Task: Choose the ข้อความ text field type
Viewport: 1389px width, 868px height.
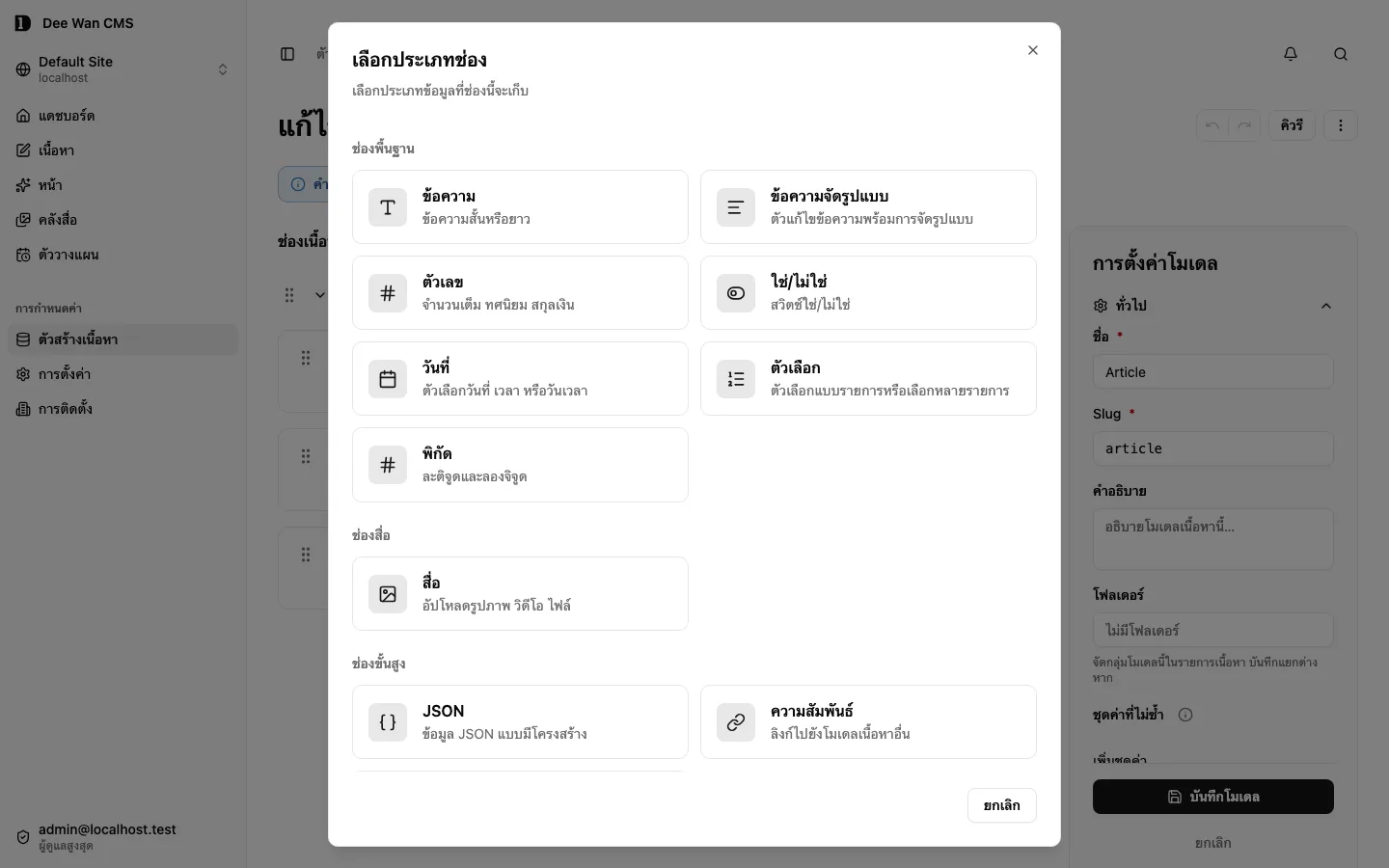Action: (520, 207)
